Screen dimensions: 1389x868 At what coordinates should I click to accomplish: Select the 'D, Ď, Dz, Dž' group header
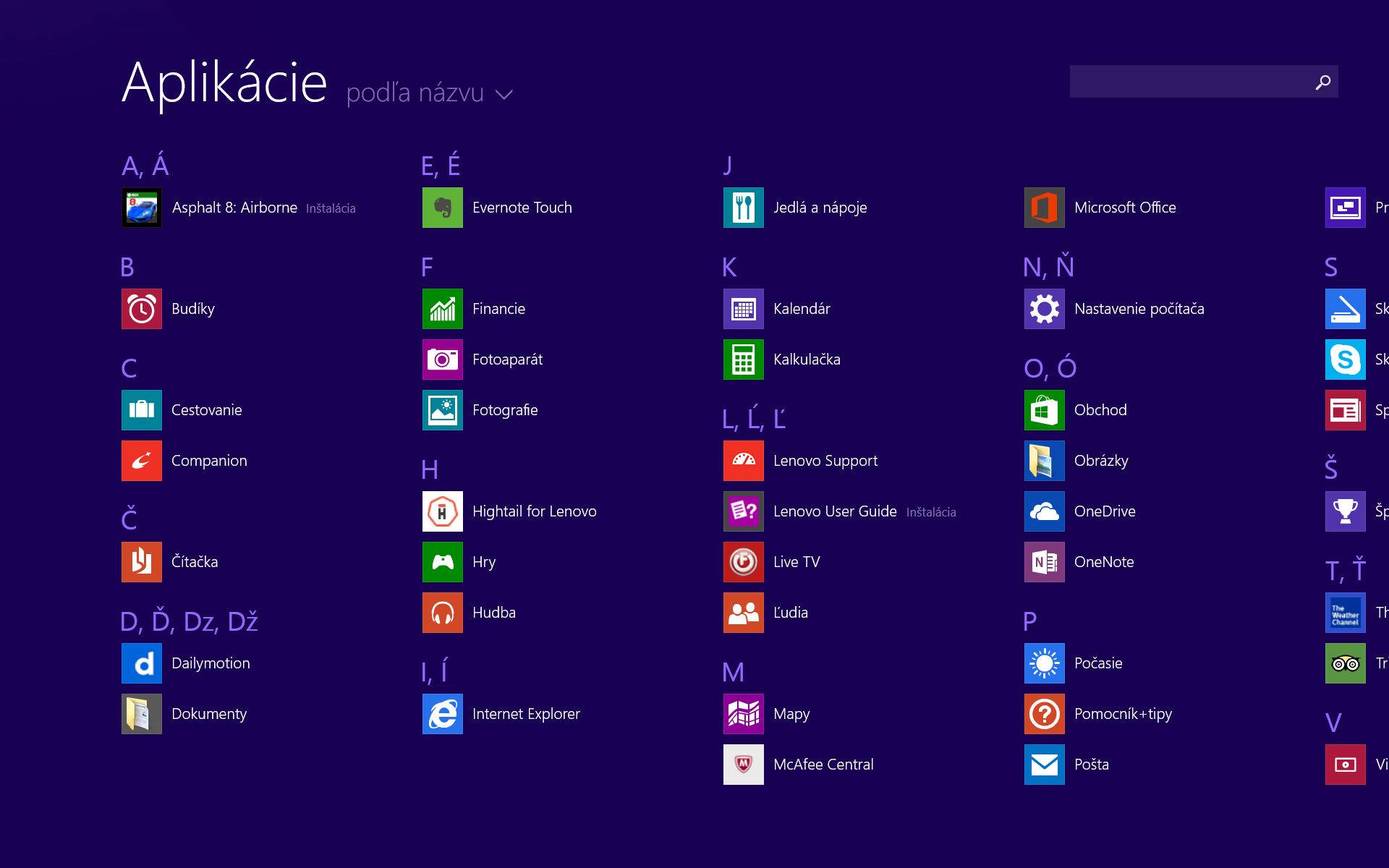[x=189, y=621]
